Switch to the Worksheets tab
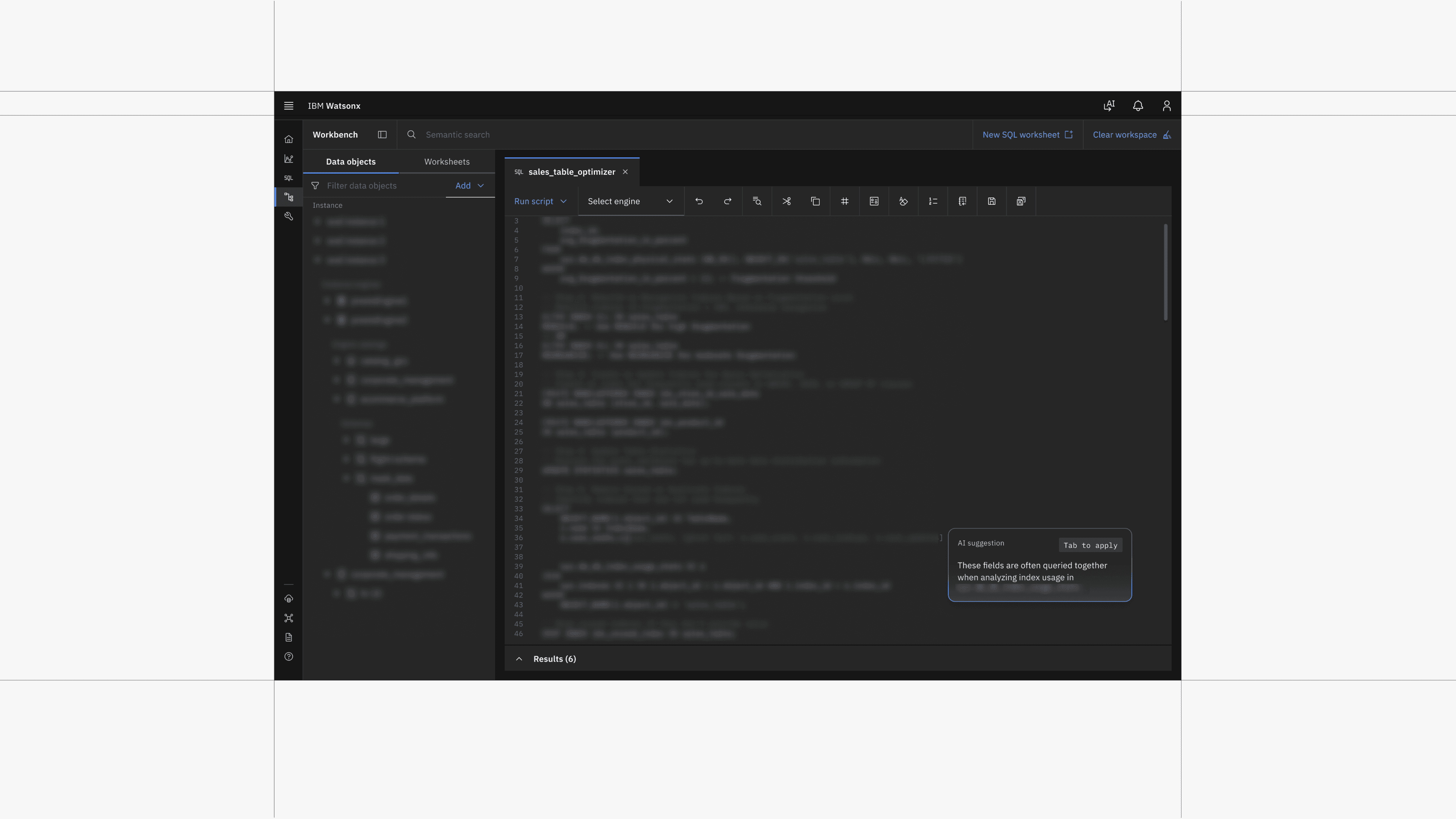1456x819 pixels. pyautogui.click(x=447, y=162)
